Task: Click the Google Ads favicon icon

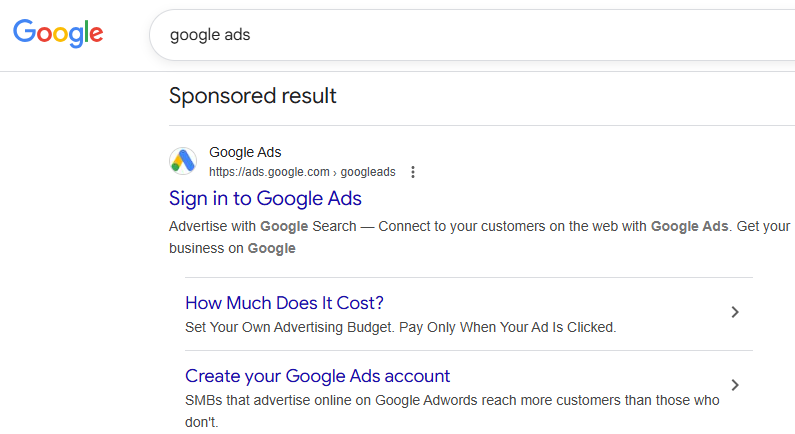Action: [x=183, y=161]
